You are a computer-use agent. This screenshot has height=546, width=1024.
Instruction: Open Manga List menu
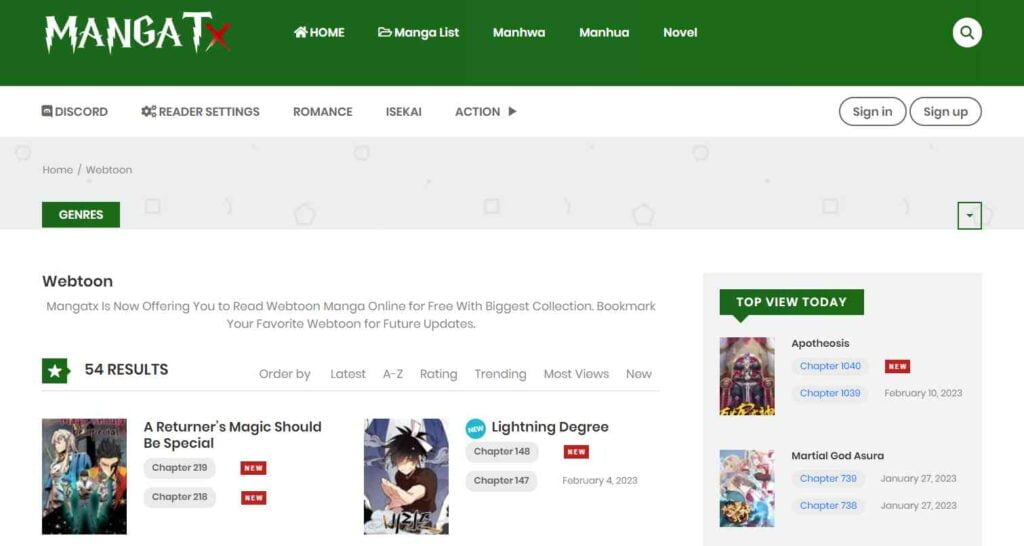tap(419, 33)
